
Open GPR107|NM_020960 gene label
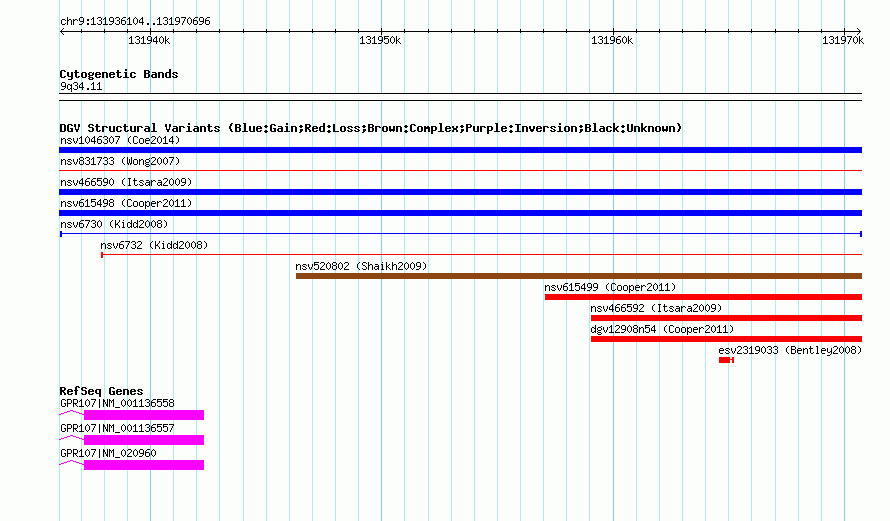click(108, 453)
